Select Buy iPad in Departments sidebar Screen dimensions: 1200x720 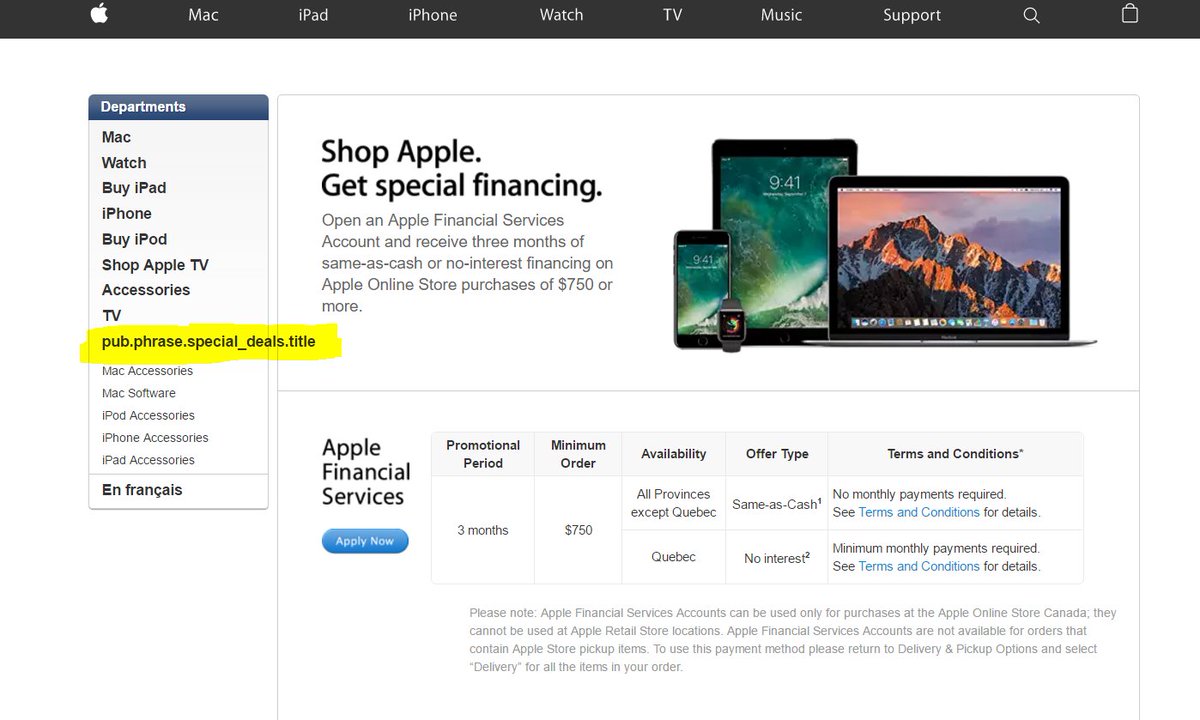[134, 188]
